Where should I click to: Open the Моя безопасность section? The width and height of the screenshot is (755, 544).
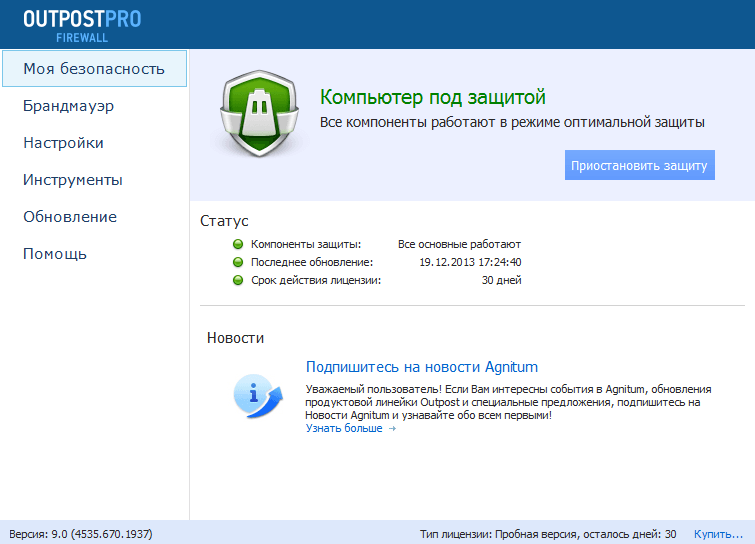94,69
